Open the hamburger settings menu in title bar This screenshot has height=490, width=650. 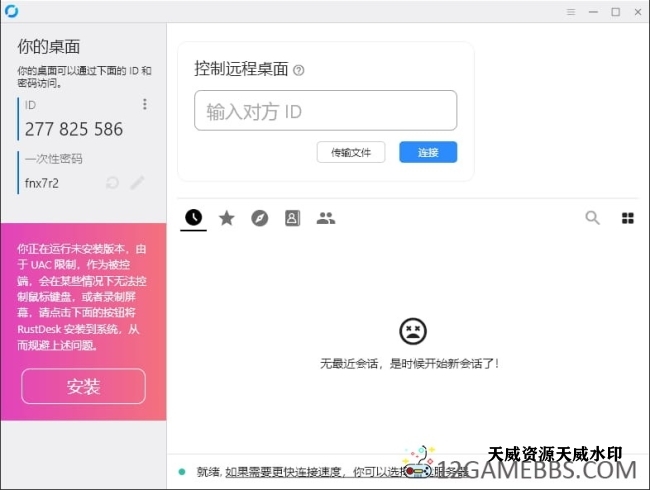(x=571, y=12)
